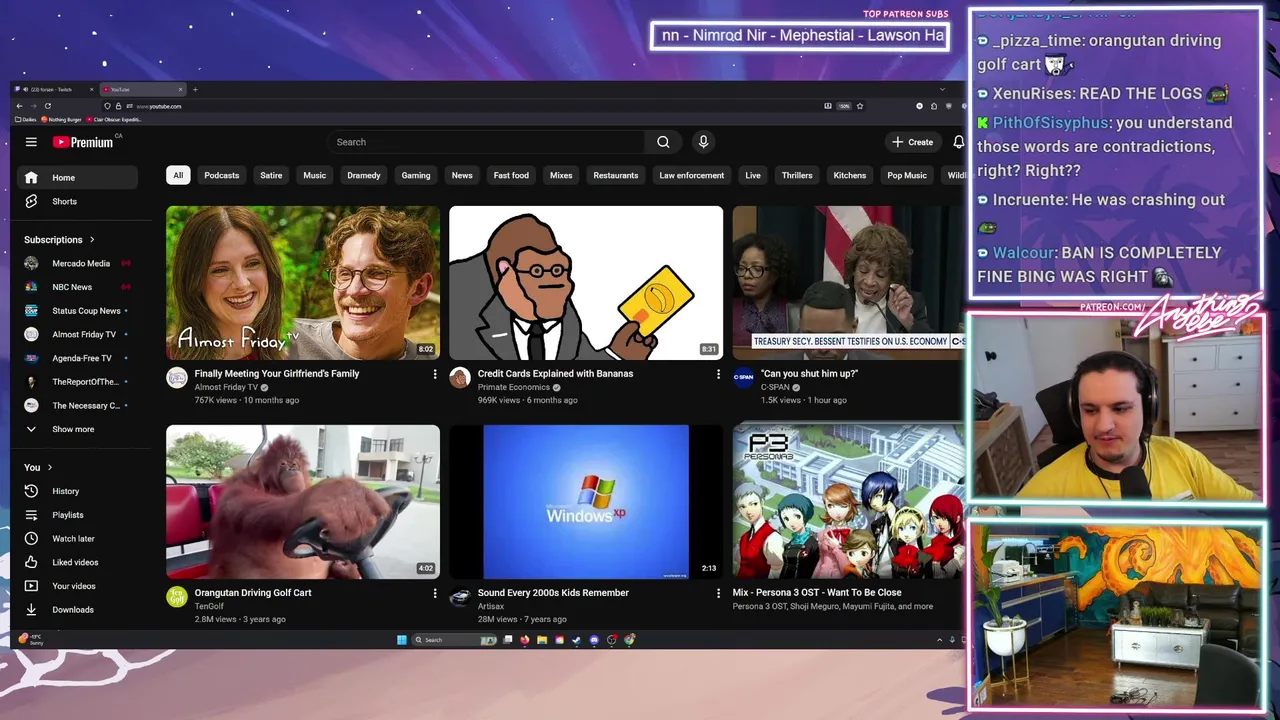Viewport: 1280px width, 720px height.
Task: Click the search magnifier button
Action: point(663,142)
